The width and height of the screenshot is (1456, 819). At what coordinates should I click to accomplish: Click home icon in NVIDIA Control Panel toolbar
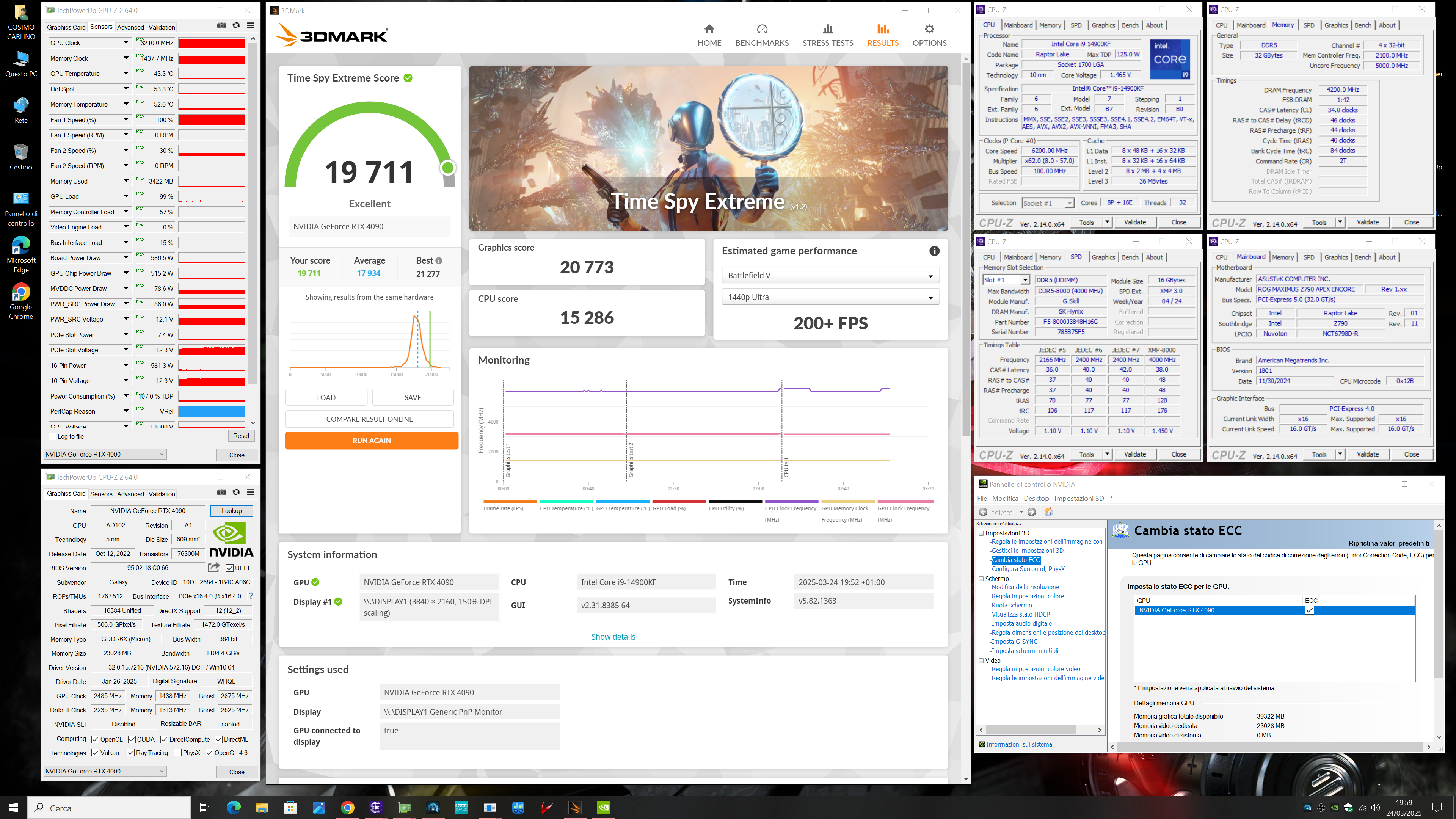point(1049,512)
